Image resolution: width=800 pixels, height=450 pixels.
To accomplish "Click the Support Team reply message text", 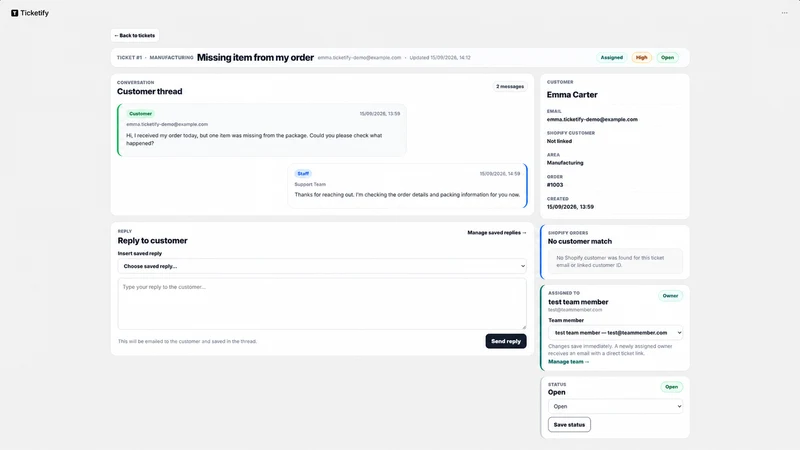I will click(x=407, y=194).
